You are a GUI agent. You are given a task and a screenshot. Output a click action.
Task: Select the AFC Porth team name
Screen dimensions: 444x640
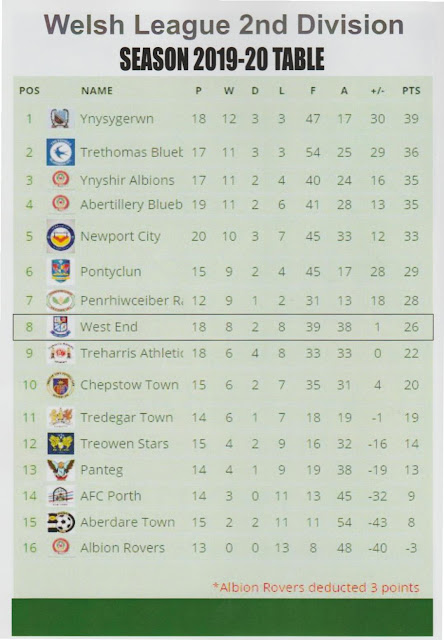111,496
